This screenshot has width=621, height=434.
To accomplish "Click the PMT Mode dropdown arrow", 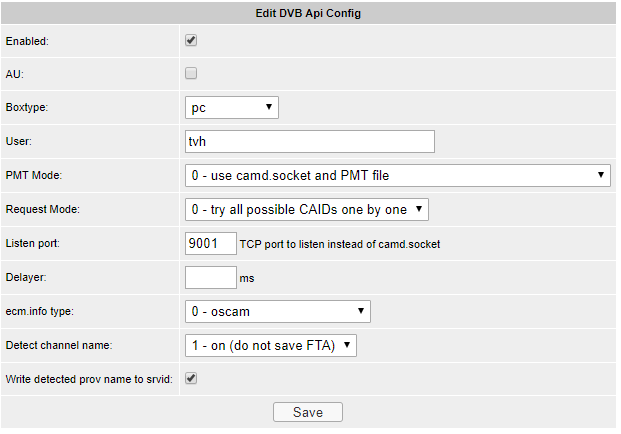I will coord(601,175).
